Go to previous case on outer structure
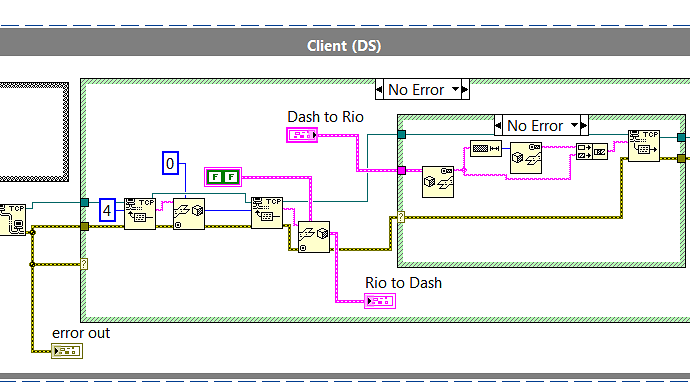 (x=379, y=89)
